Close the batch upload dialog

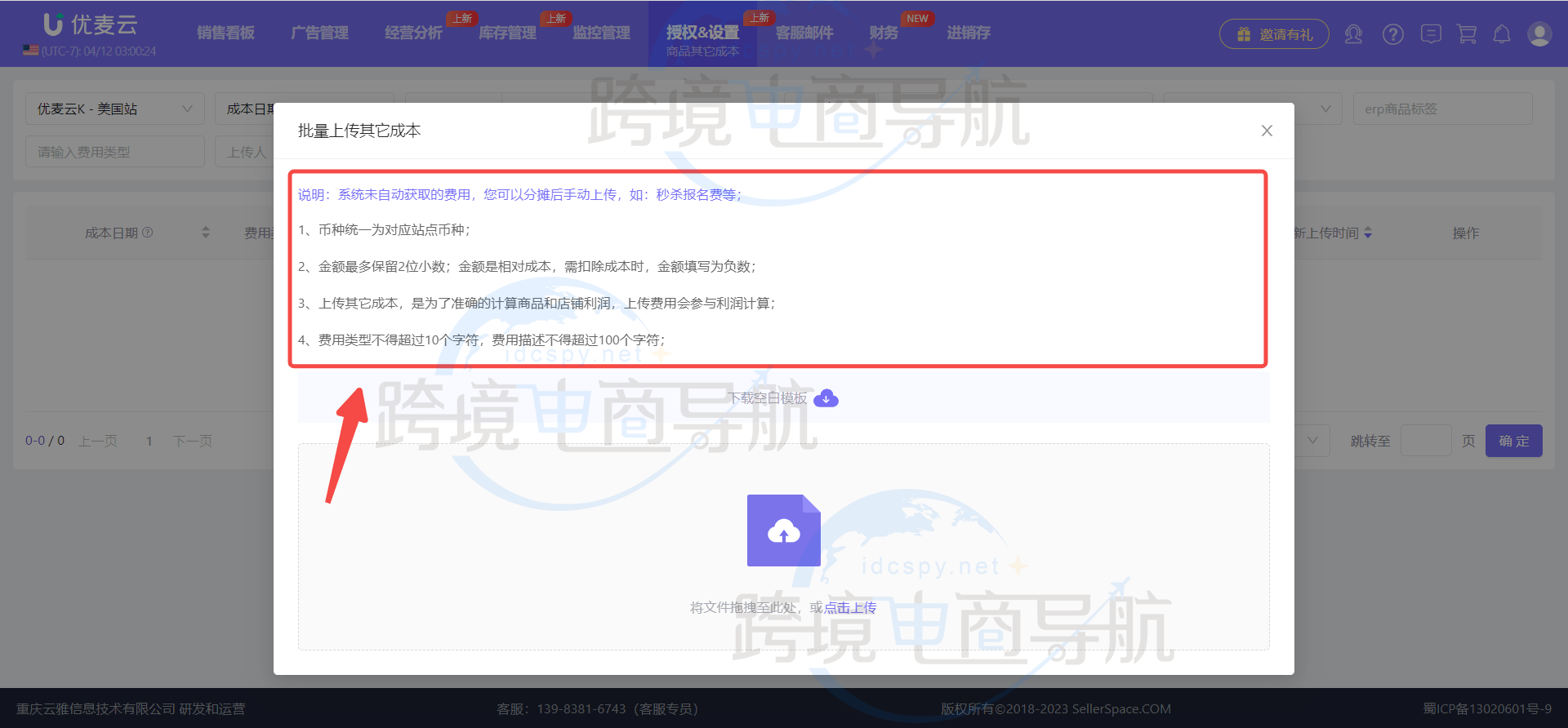point(1267,131)
